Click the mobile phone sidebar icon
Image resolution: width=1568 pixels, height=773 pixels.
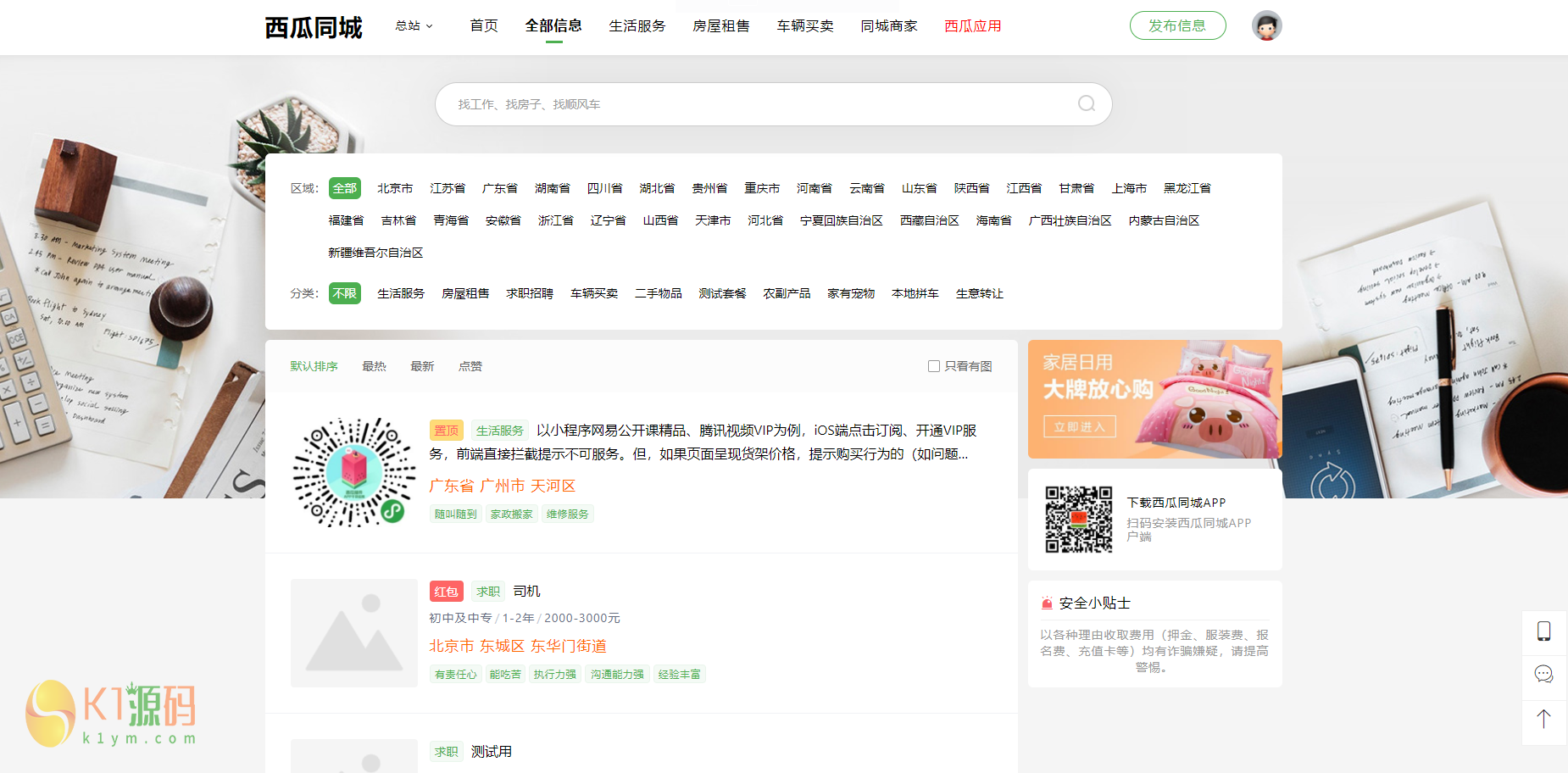pos(1543,631)
